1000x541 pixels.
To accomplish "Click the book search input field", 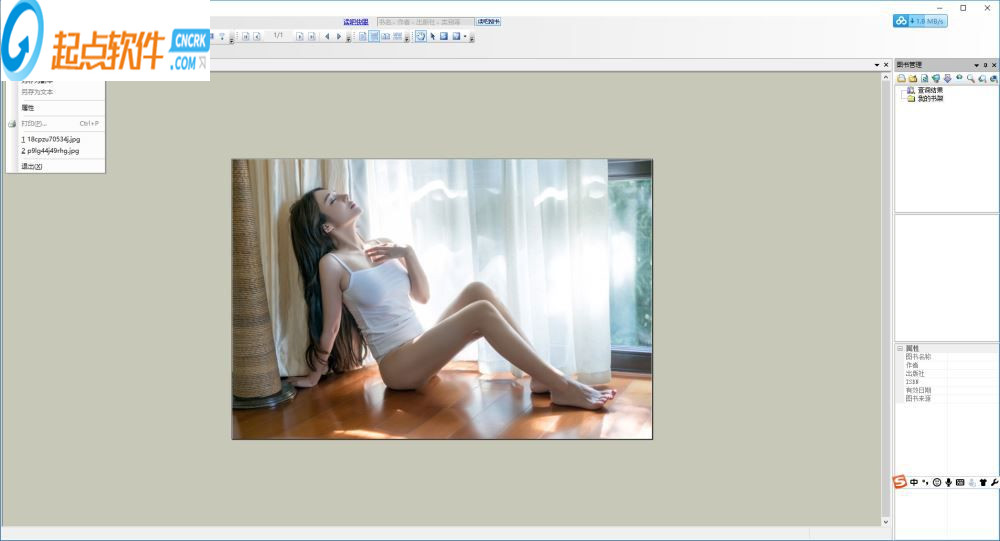I will pyautogui.click(x=425, y=22).
